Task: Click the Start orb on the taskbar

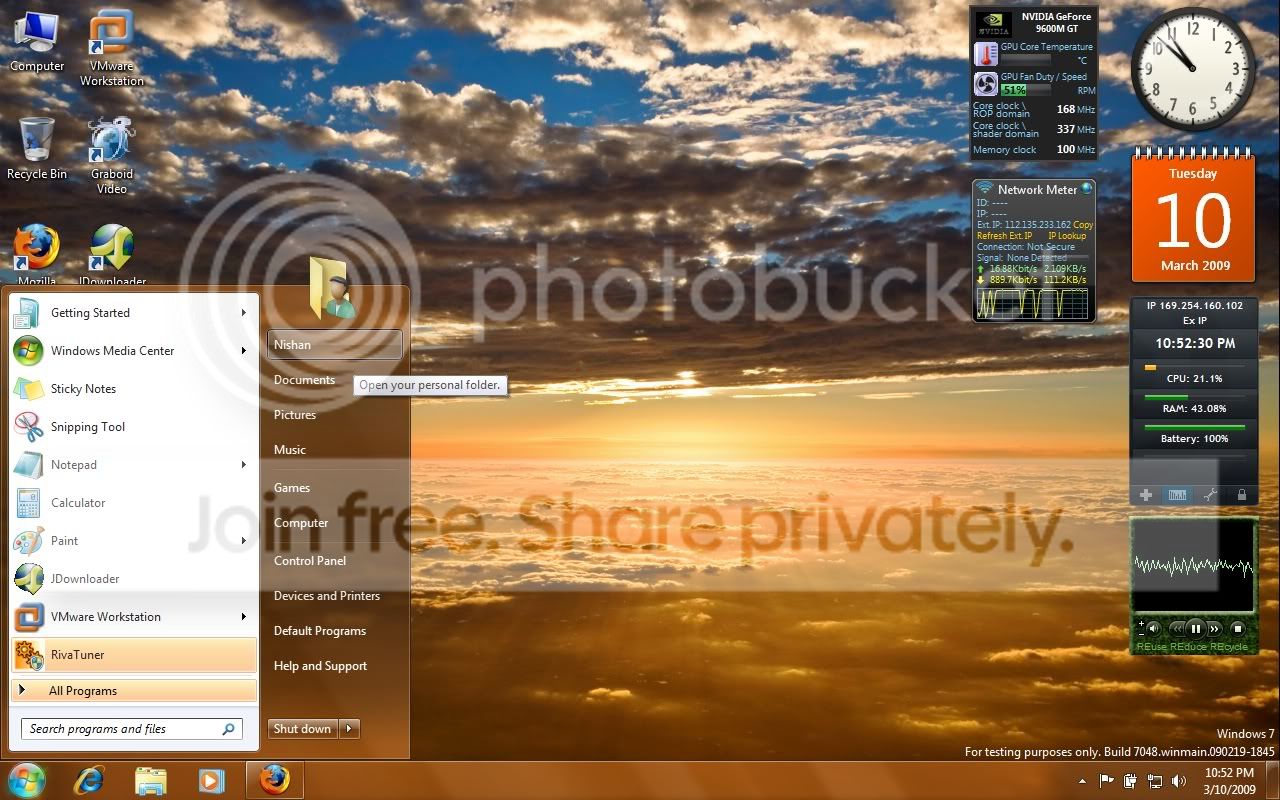Action: tap(27, 780)
